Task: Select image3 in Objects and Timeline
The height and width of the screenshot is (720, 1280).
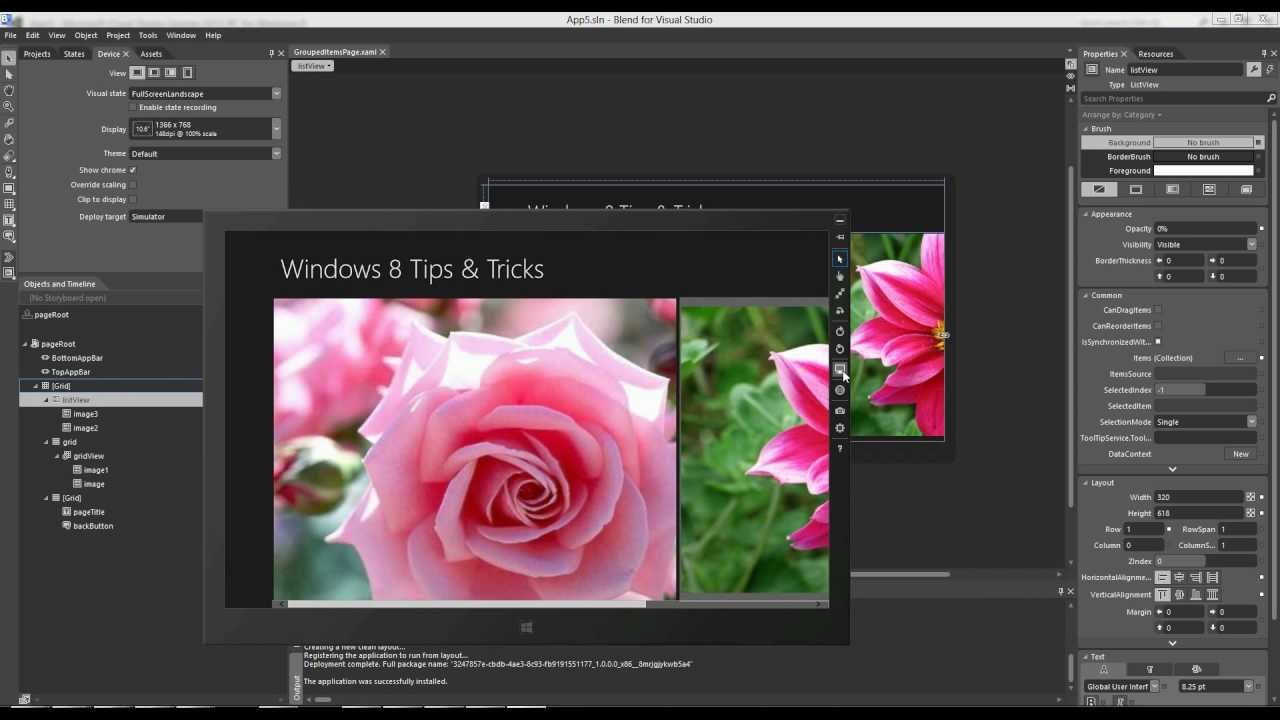Action: coord(86,414)
